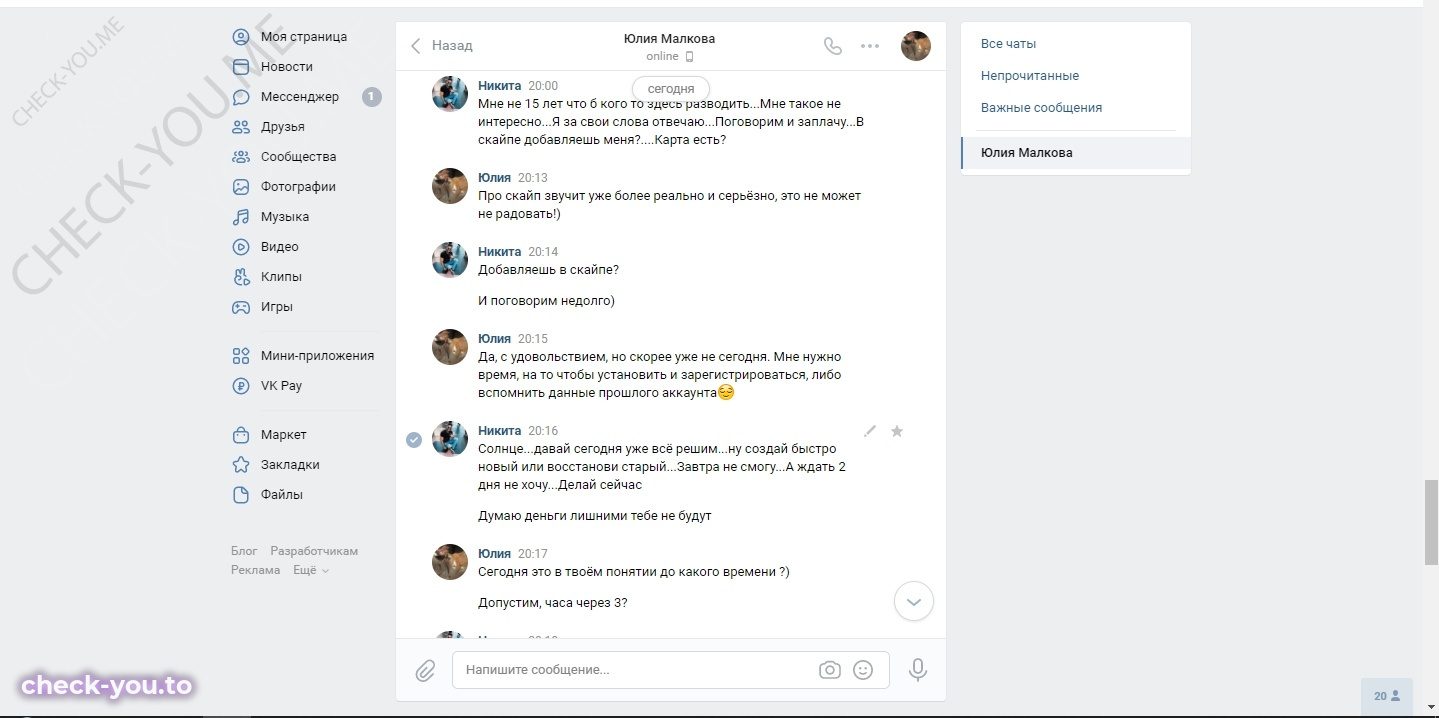Click the message 'Допустим, часа через 3?'
This screenshot has width=1439, height=718.
(x=553, y=603)
